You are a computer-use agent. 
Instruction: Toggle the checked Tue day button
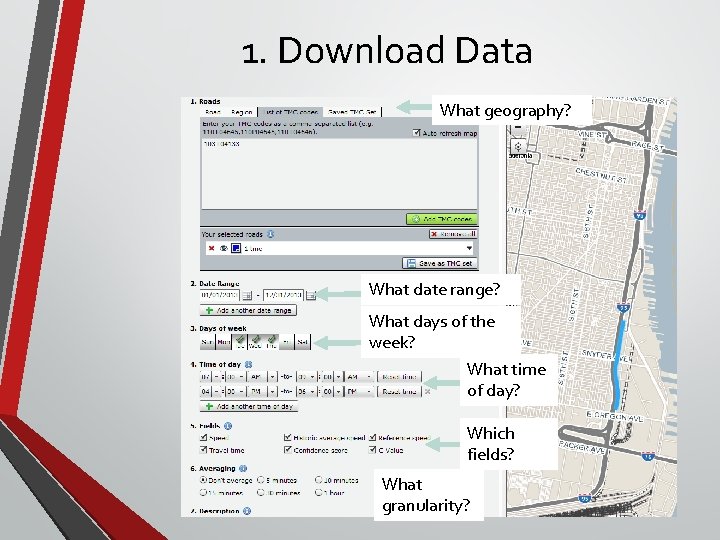tap(240, 342)
